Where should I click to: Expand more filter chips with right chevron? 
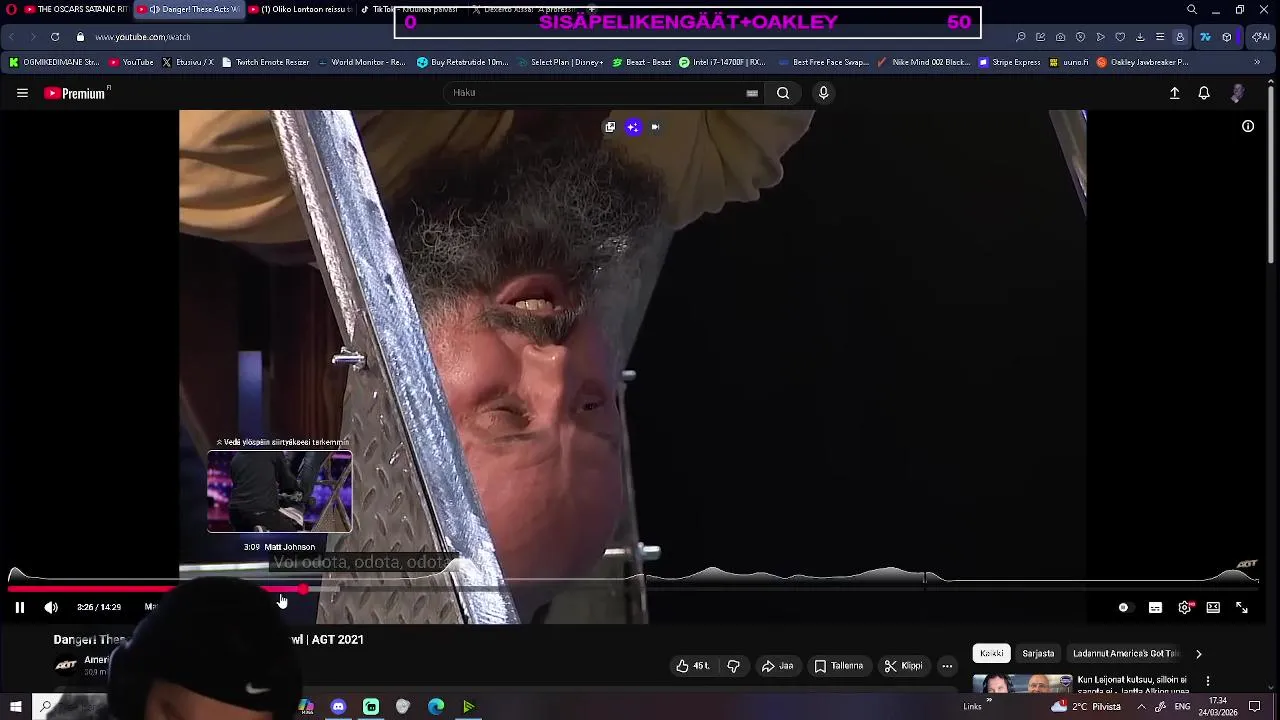point(1199,653)
